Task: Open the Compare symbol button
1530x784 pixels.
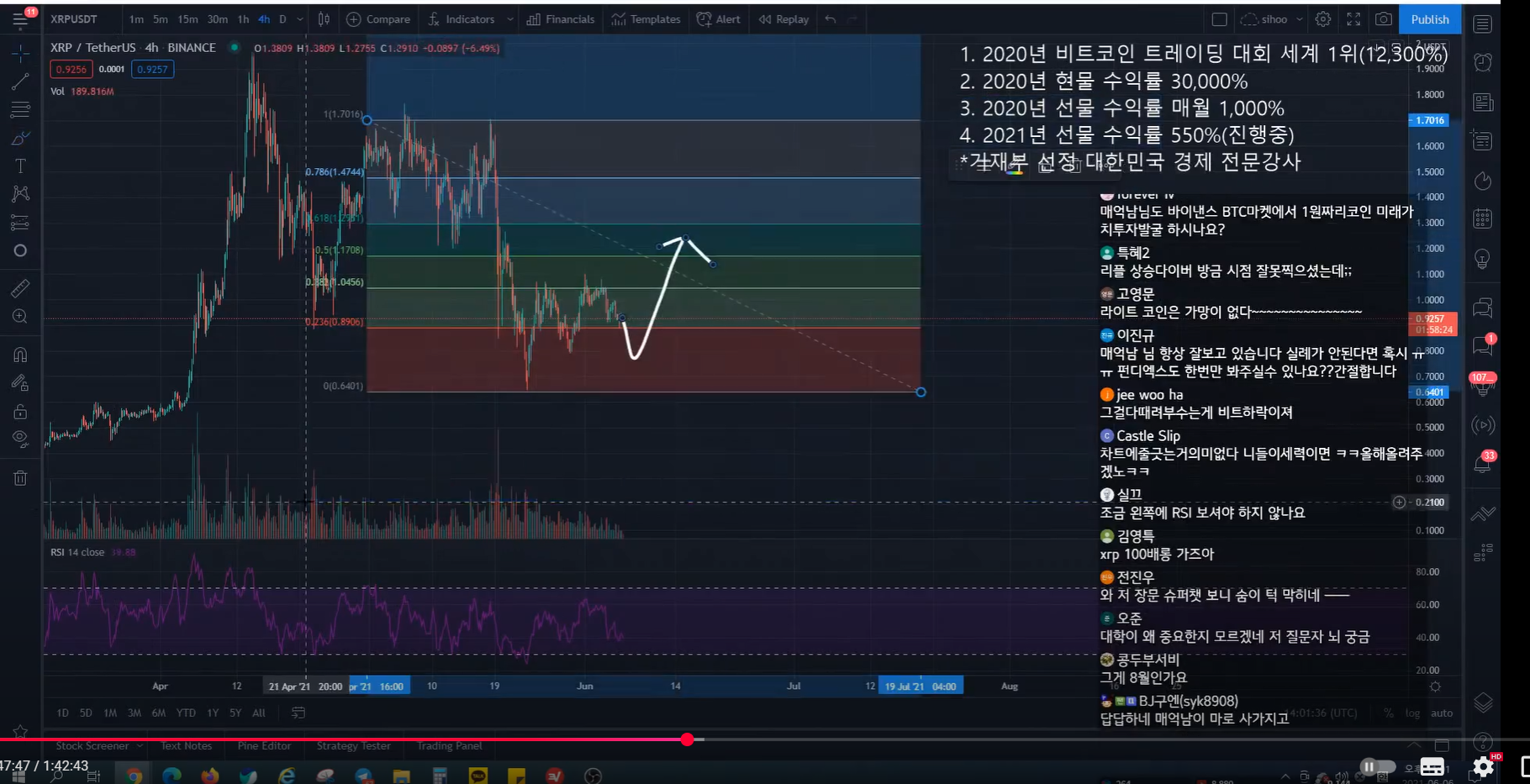Action: [378, 19]
